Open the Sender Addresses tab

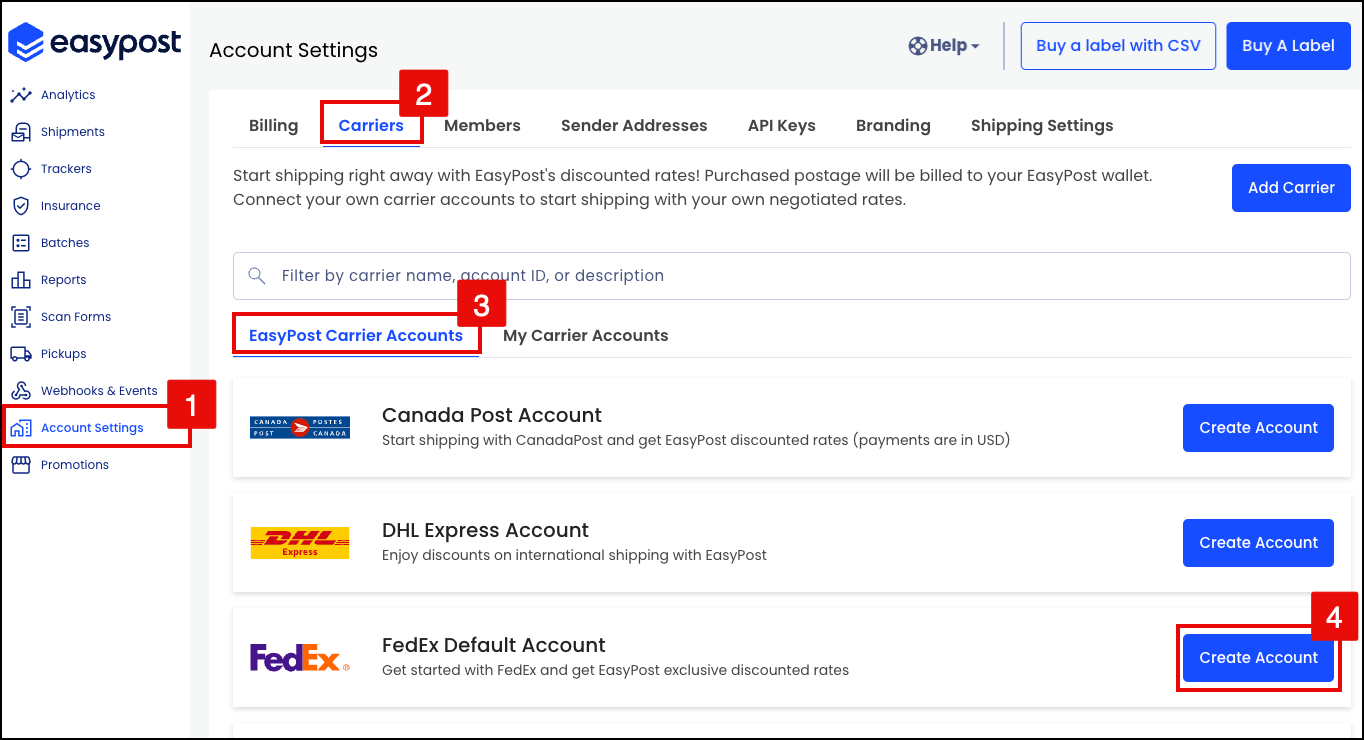coord(634,126)
